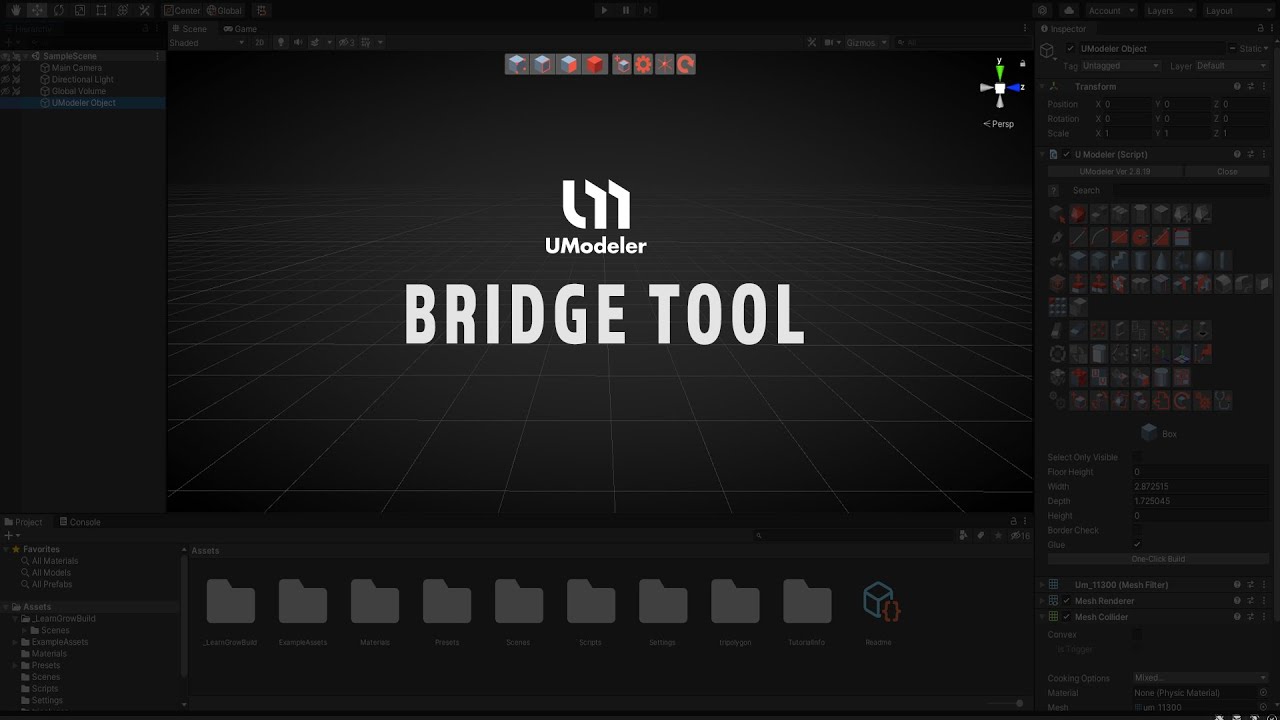This screenshot has width=1280, height=720.
Task: Select the Transform tool in top toolbar
Action: click(x=123, y=10)
